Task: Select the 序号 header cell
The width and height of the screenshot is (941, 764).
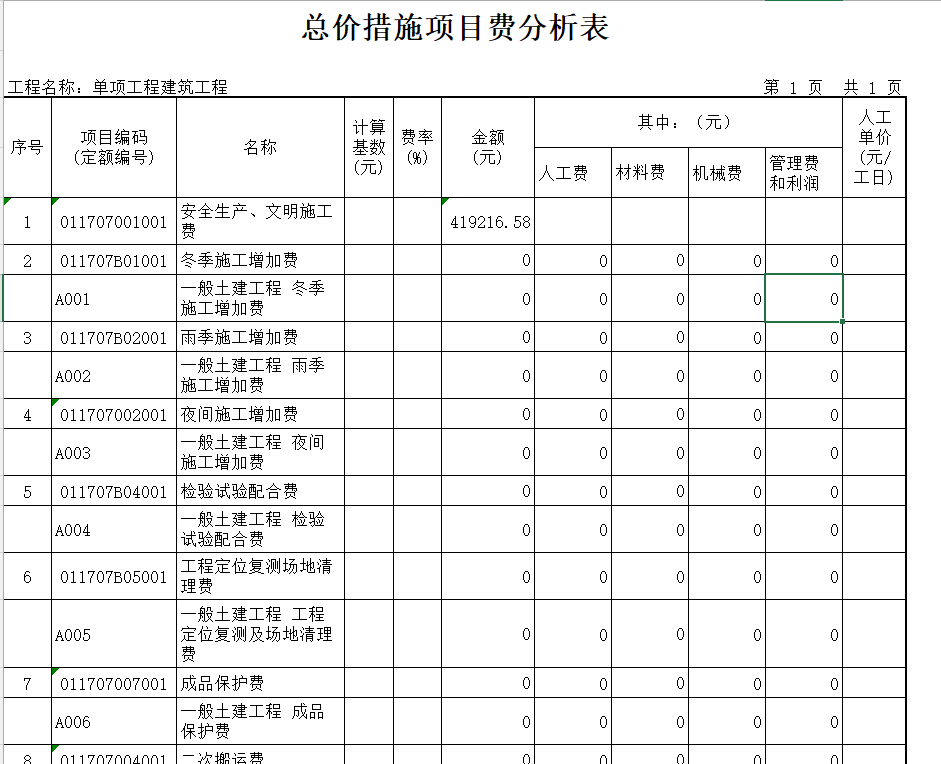Action: click(28, 147)
